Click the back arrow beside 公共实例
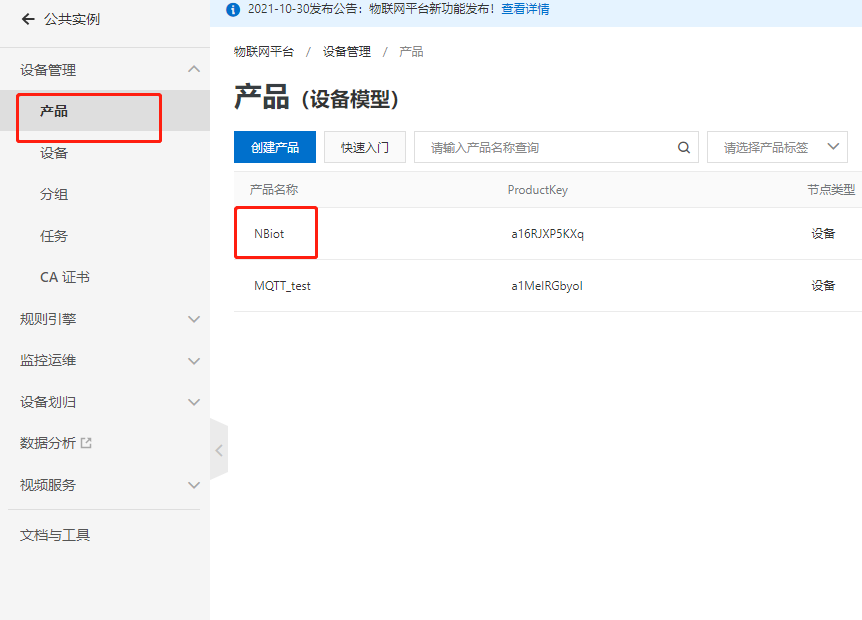 click(x=27, y=18)
